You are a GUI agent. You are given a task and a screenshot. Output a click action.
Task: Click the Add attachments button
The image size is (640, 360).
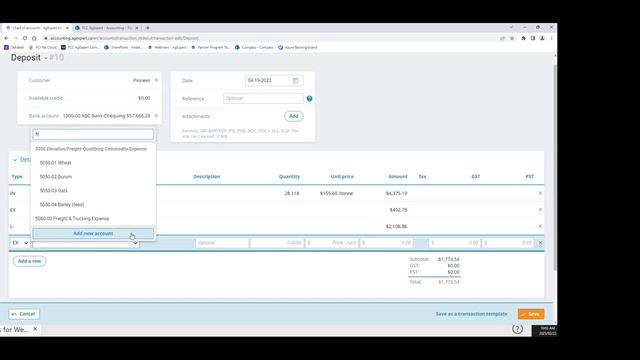[x=294, y=116]
